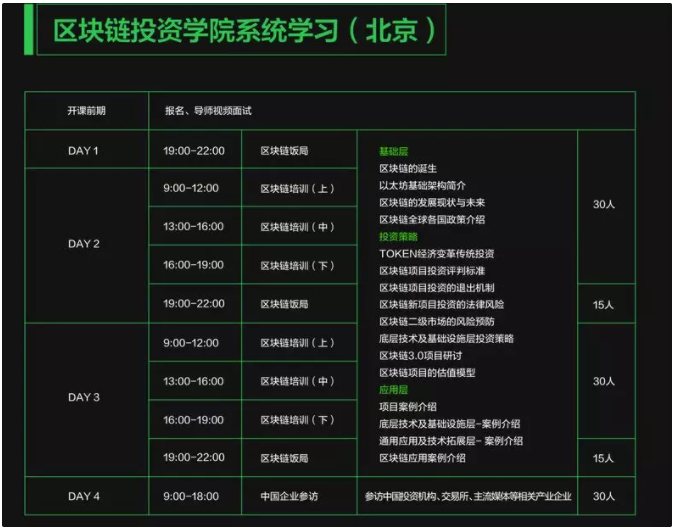Click the title 区块链投资学院系统学习（北京）
The width and height of the screenshot is (673, 529).
pos(244,30)
